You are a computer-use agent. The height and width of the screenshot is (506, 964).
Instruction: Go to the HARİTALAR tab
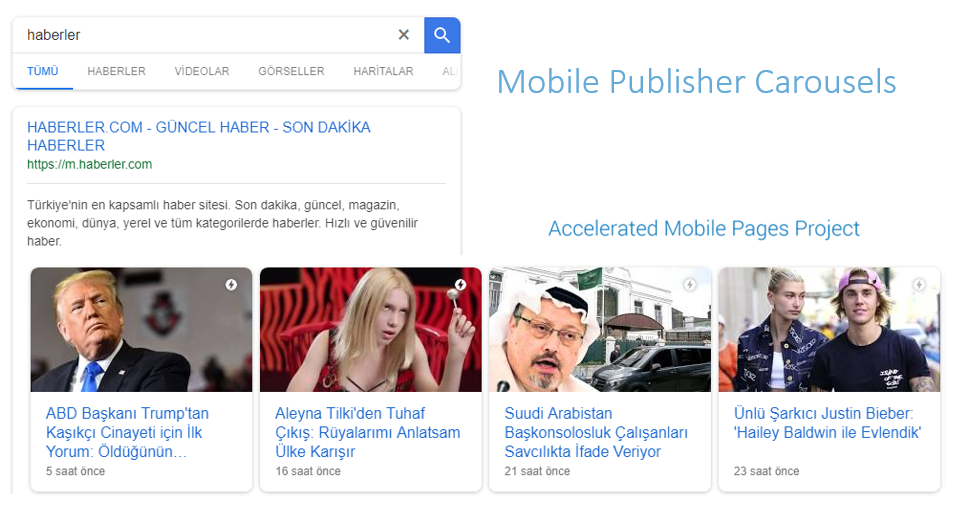pos(383,71)
